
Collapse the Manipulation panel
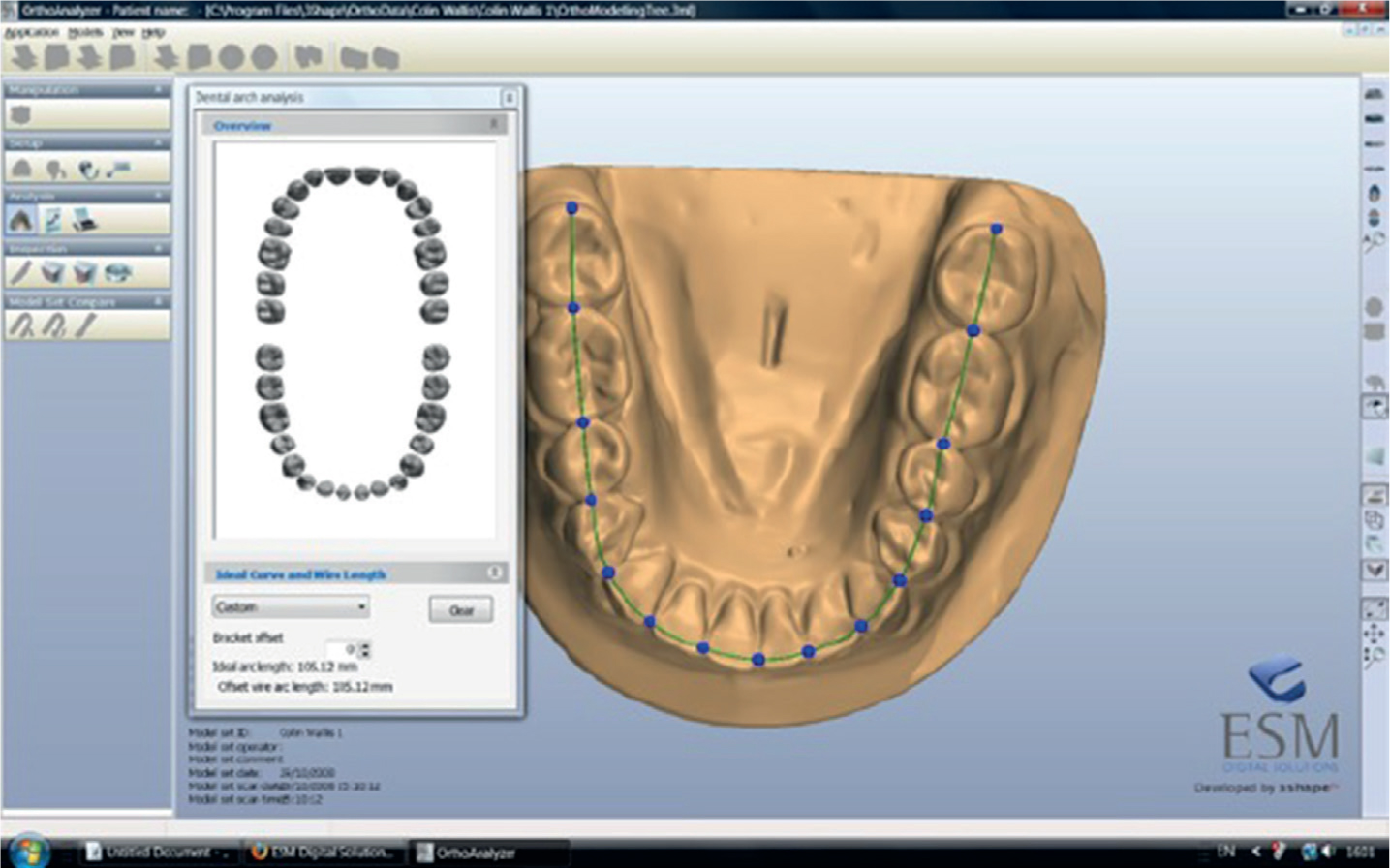[x=159, y=89]
